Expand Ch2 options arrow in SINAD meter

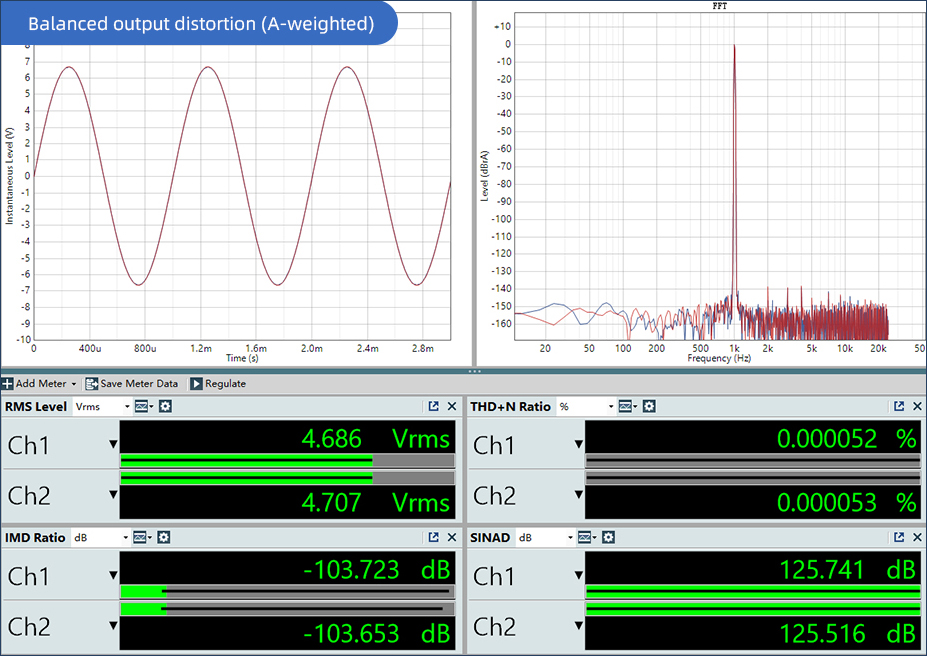coord(578,627)
